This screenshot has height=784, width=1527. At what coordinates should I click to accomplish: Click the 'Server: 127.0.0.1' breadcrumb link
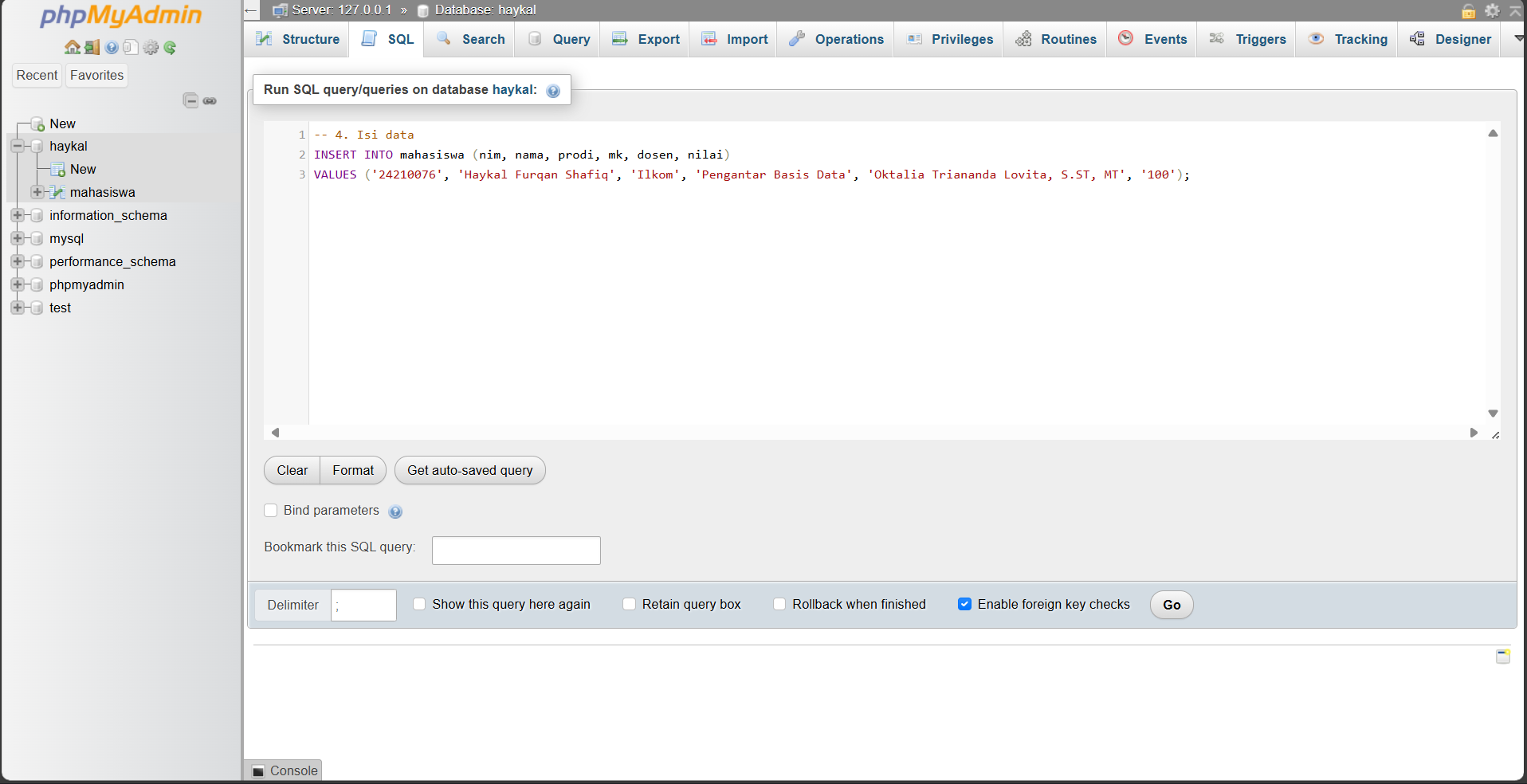coord(341,10)
